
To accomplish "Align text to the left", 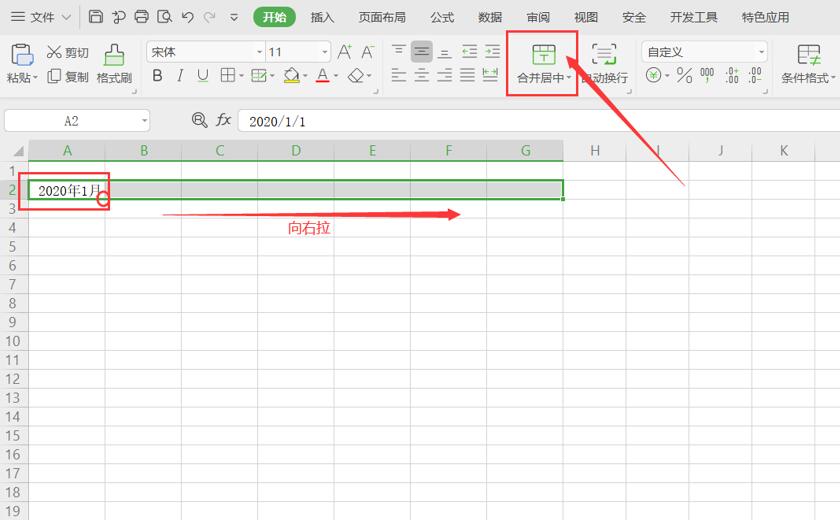I will pos(399,75).
